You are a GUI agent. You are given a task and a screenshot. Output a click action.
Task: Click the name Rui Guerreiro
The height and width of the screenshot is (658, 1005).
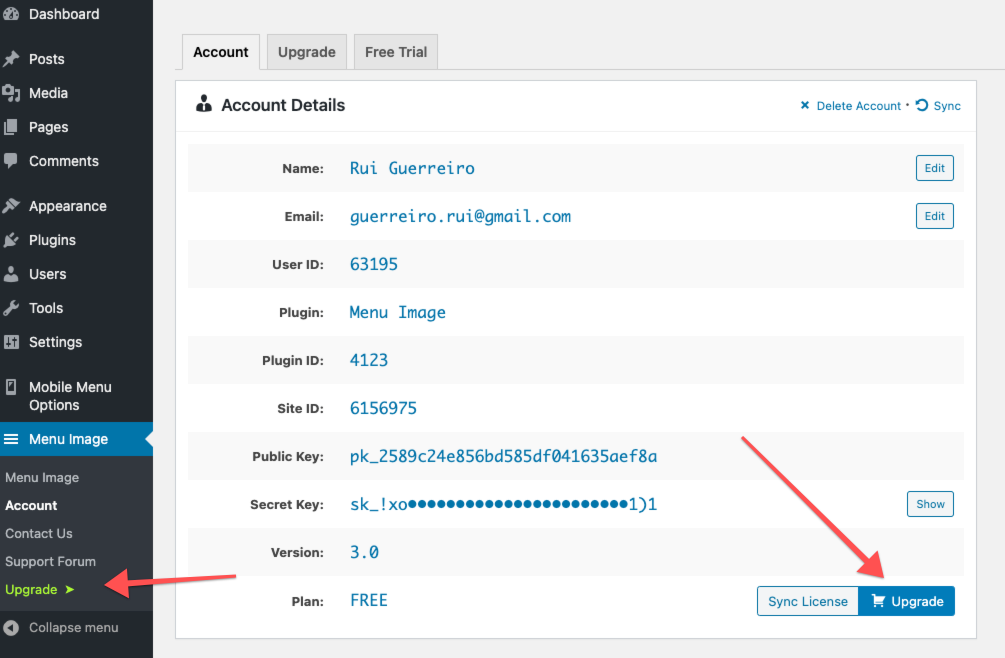click(x=412, y=168)
